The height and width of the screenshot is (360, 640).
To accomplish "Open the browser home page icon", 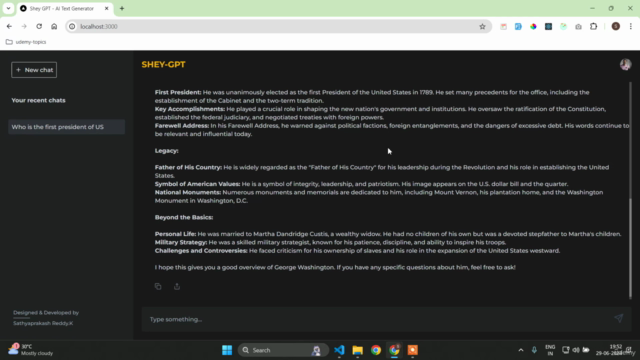I will [54, 27].
